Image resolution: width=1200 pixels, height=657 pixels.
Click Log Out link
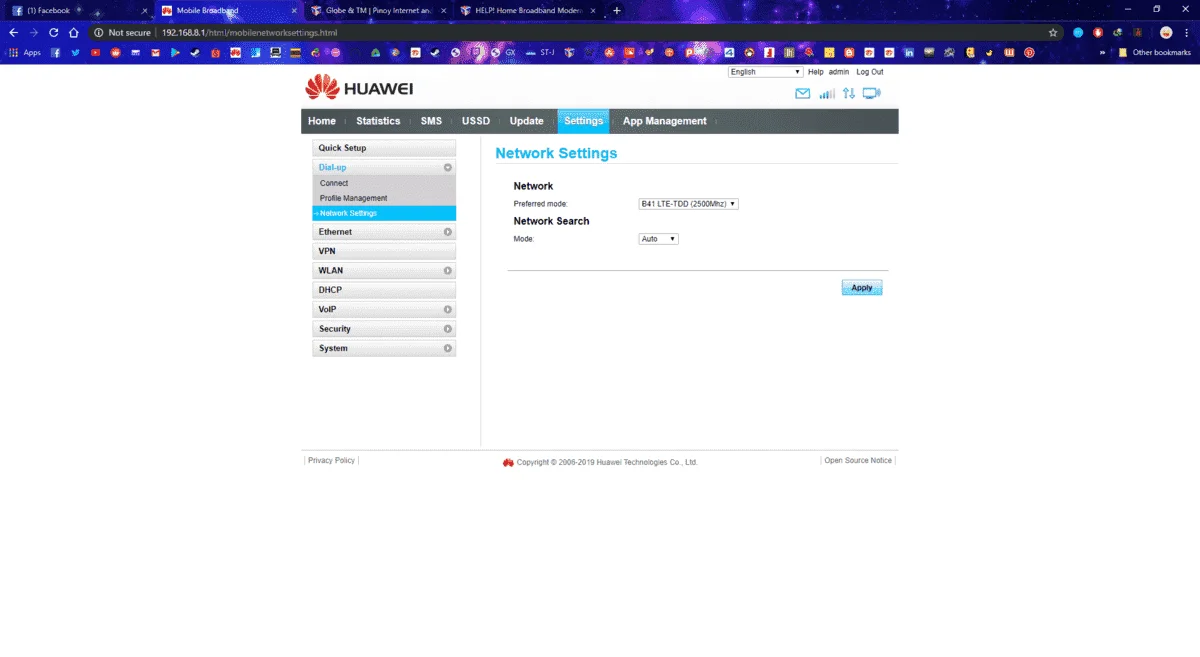(870, 72)
